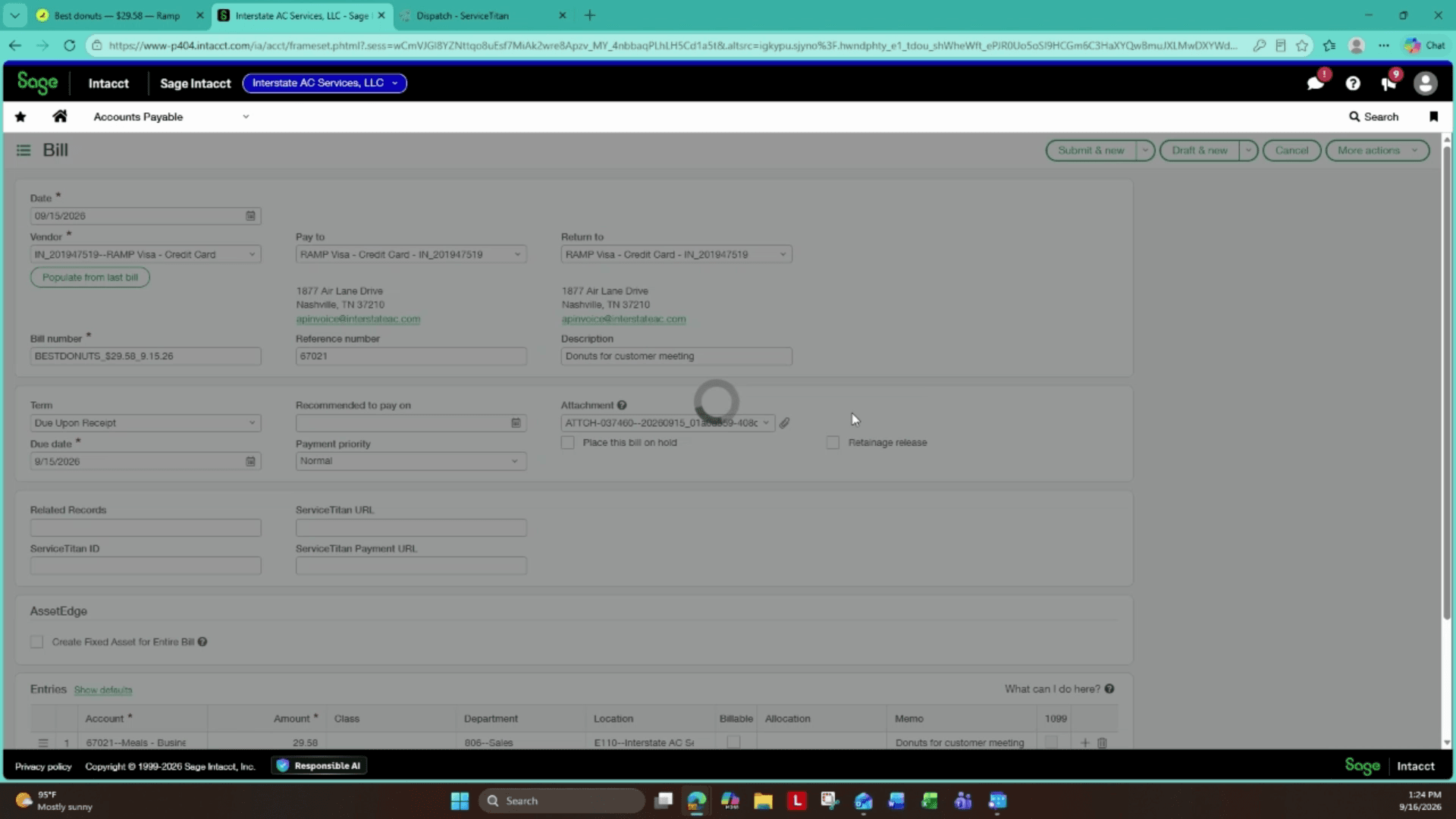
Task: Open a new browser tab
Action: pyautogui.click(x=589, y=15)
